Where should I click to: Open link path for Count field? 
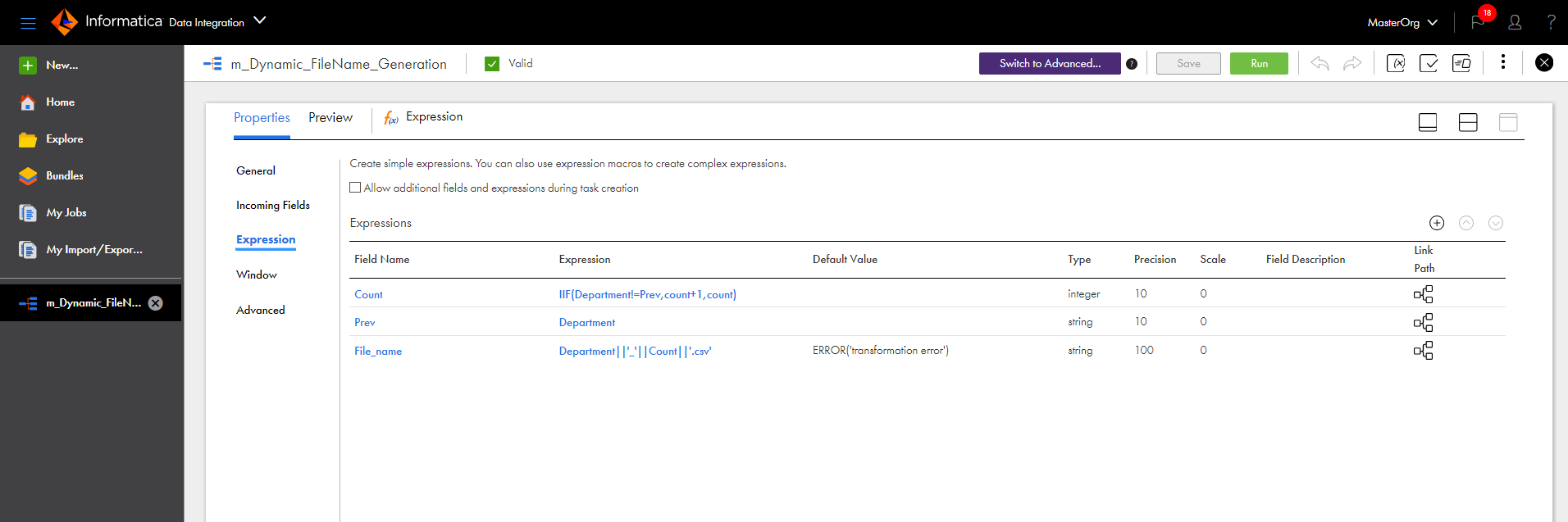pyautogui.click(x=1424, y=294)
